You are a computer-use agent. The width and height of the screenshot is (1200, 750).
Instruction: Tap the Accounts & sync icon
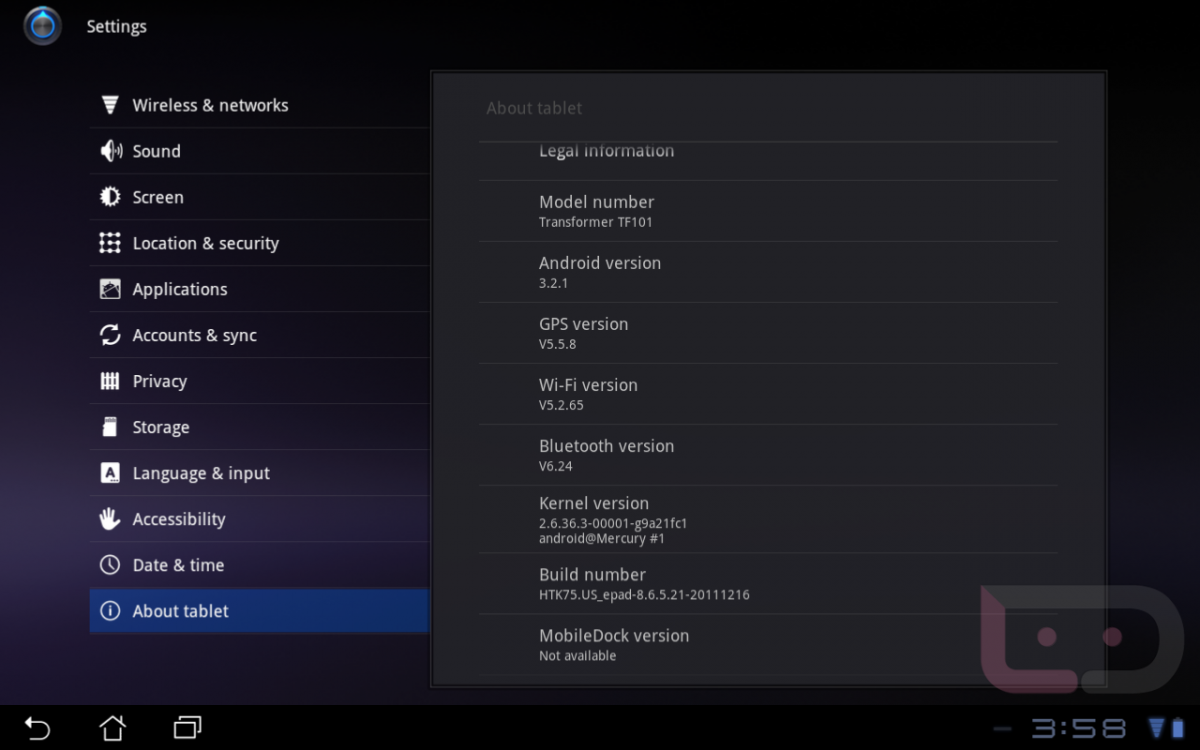pos(110,335)
